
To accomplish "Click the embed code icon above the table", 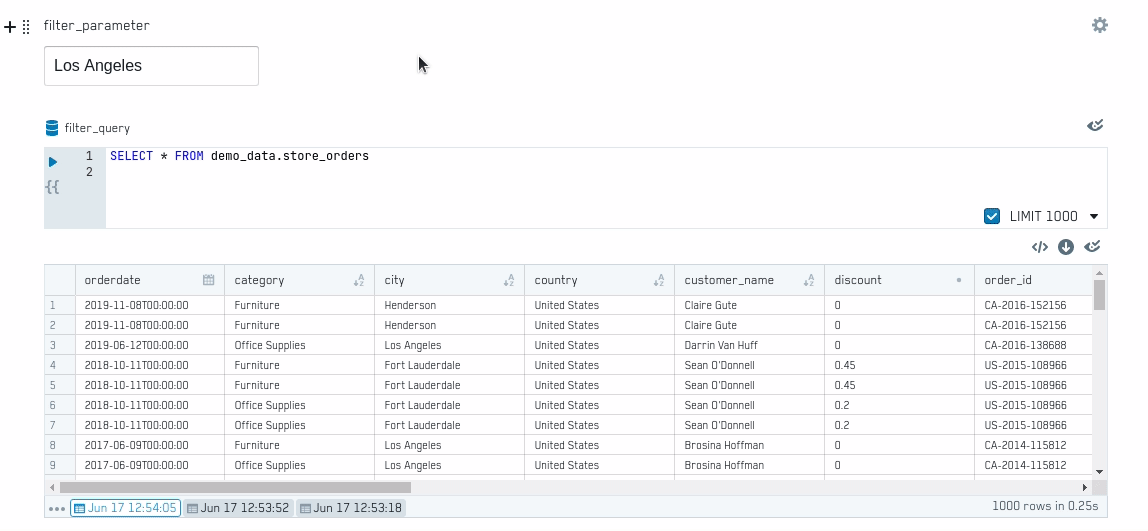I will pos(1039,247).
